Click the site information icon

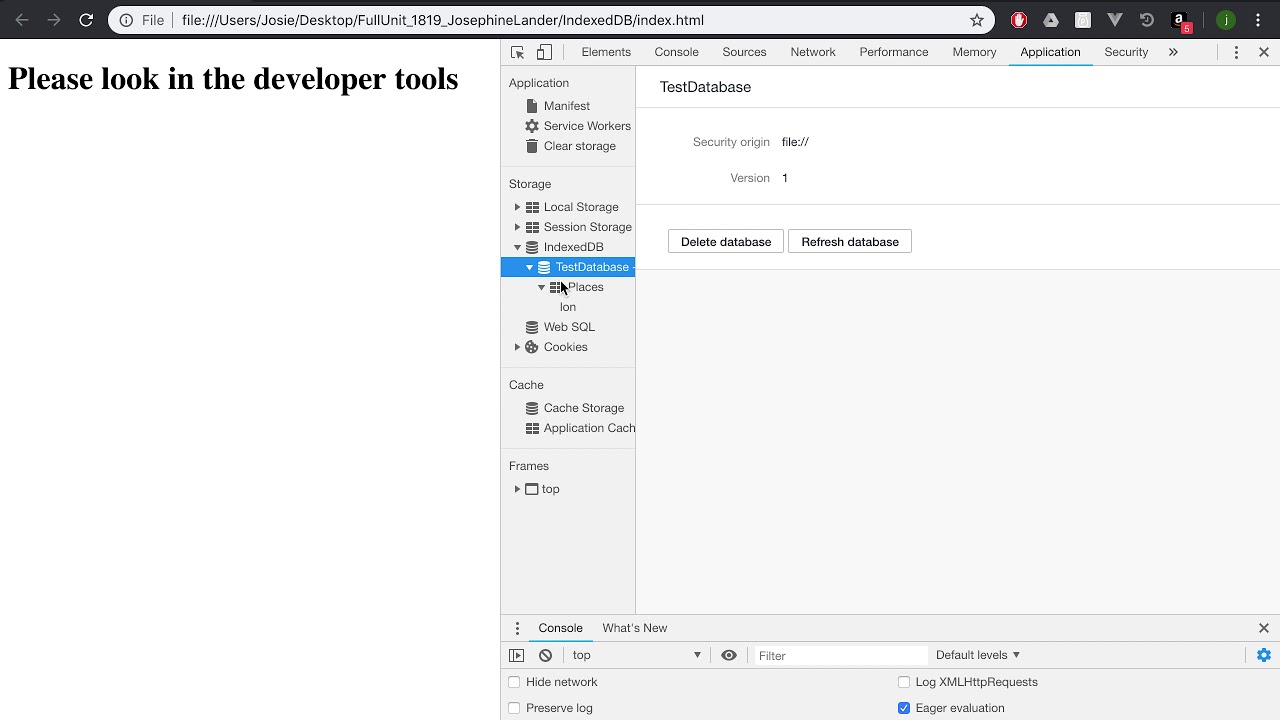126,20
